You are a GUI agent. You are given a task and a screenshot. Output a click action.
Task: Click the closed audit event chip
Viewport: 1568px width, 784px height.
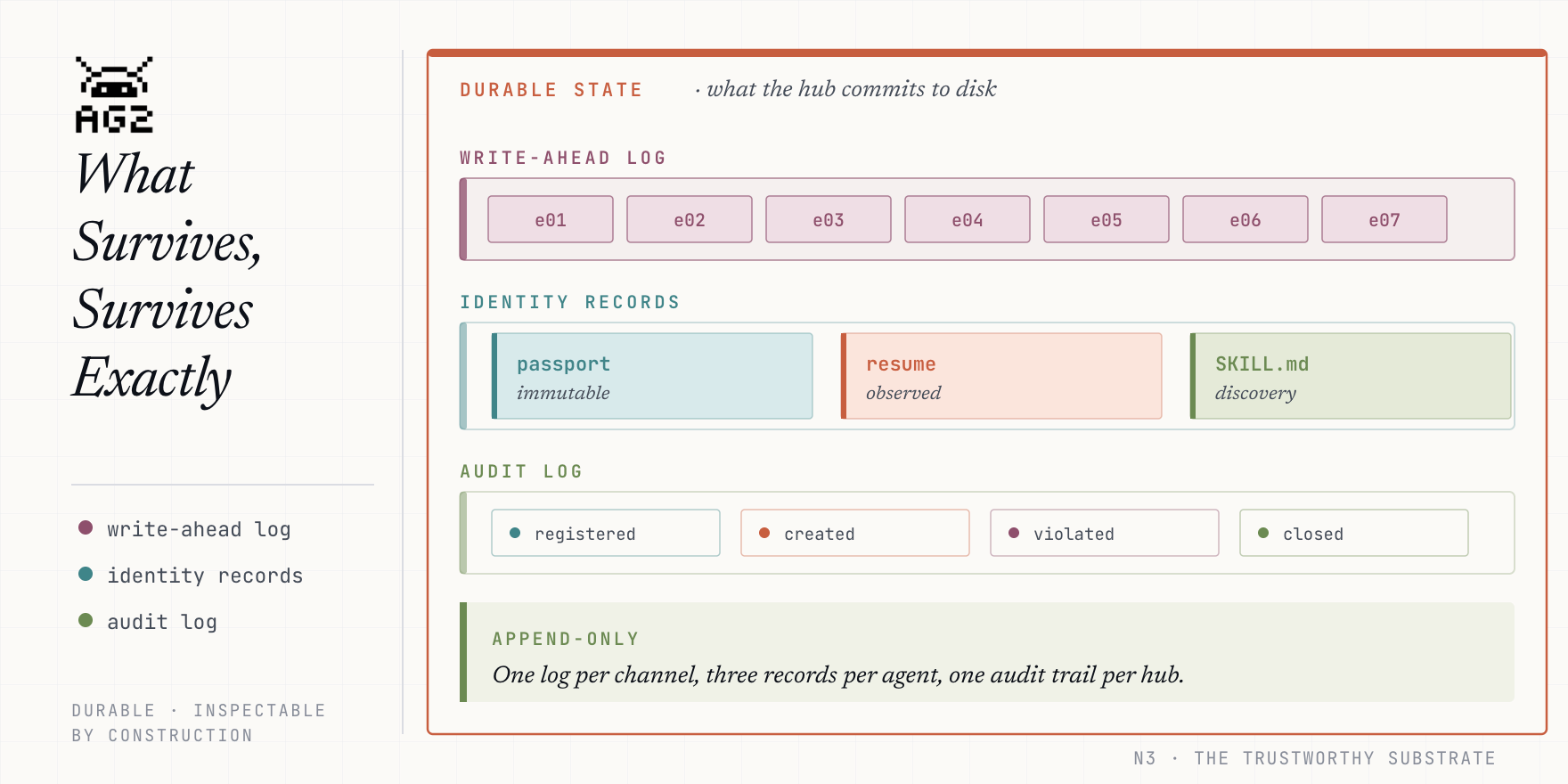(x=1354, y=533)
